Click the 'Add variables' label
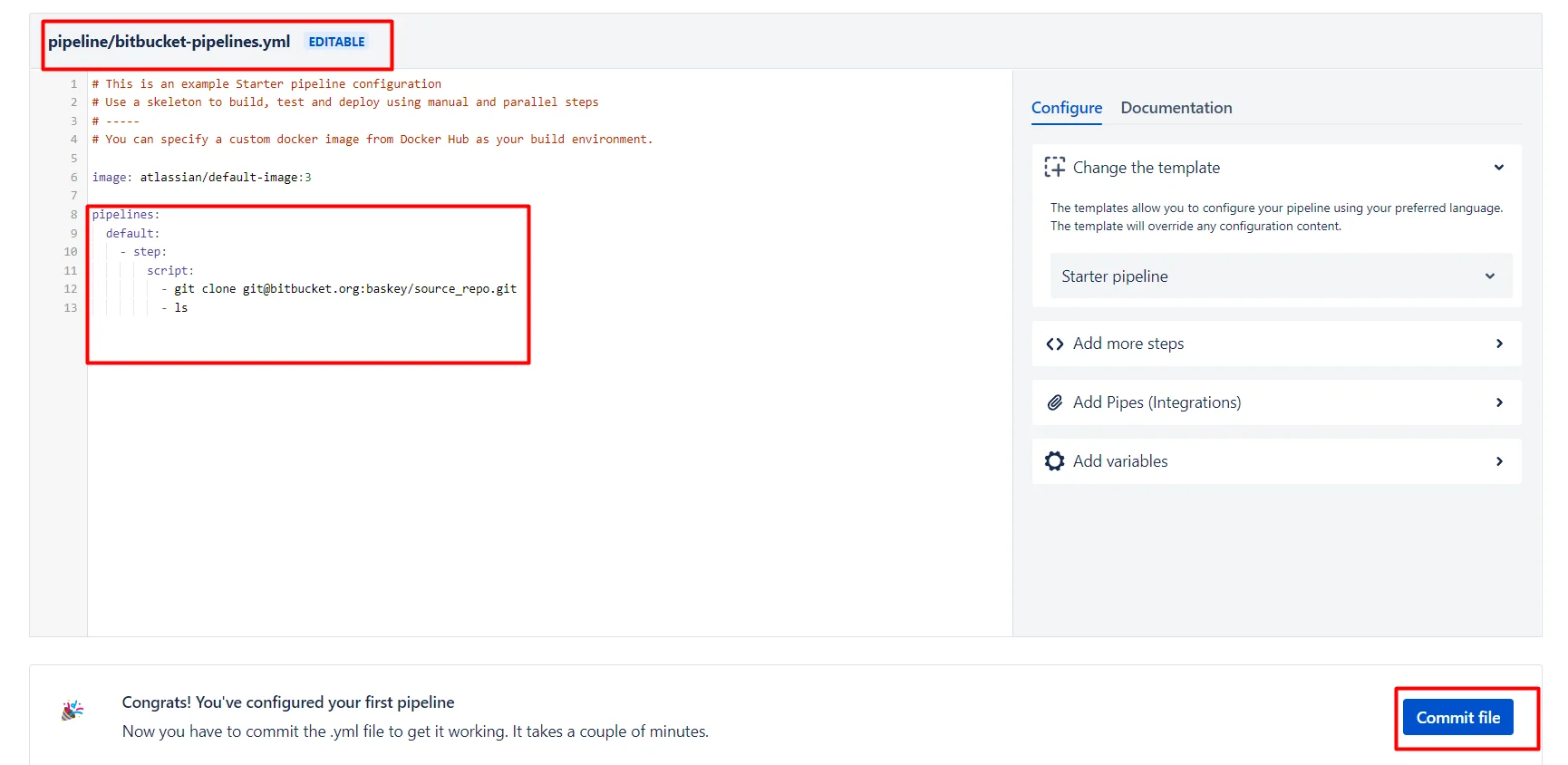Screen dimensions: 1568x765 click(1120, 461)
